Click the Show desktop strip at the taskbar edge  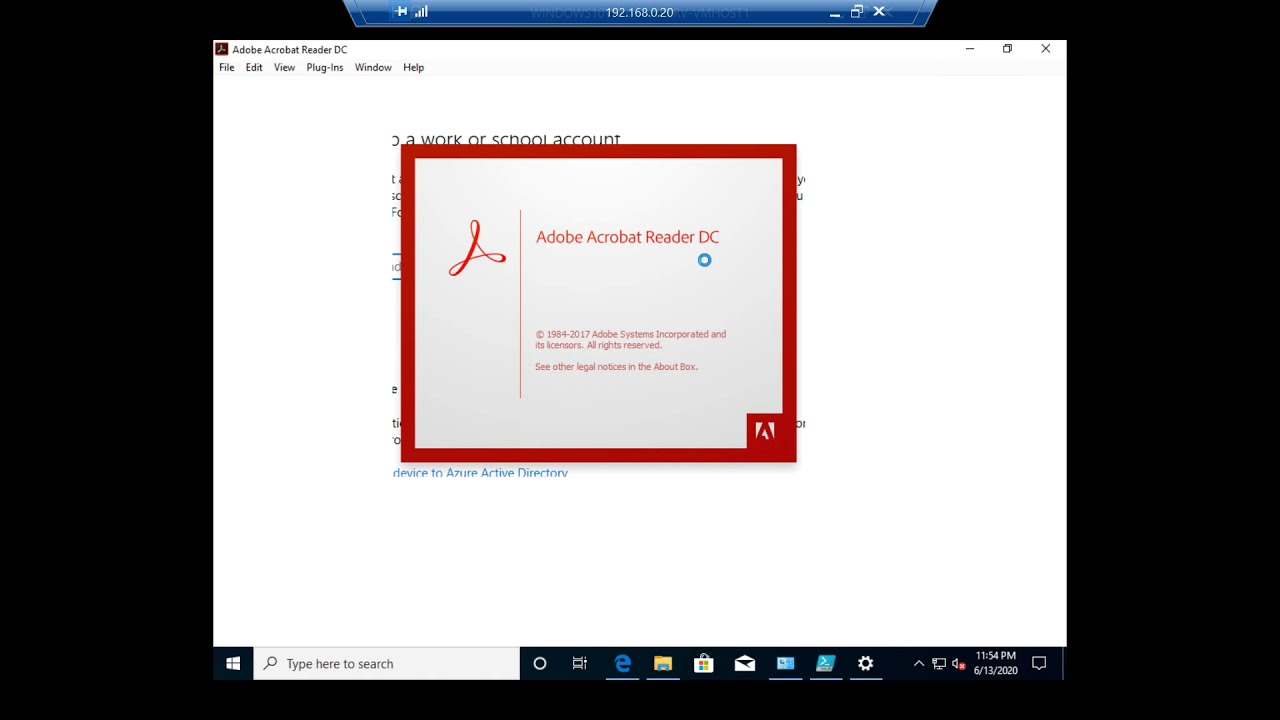pyautogui.click(x=1063, y=663)
